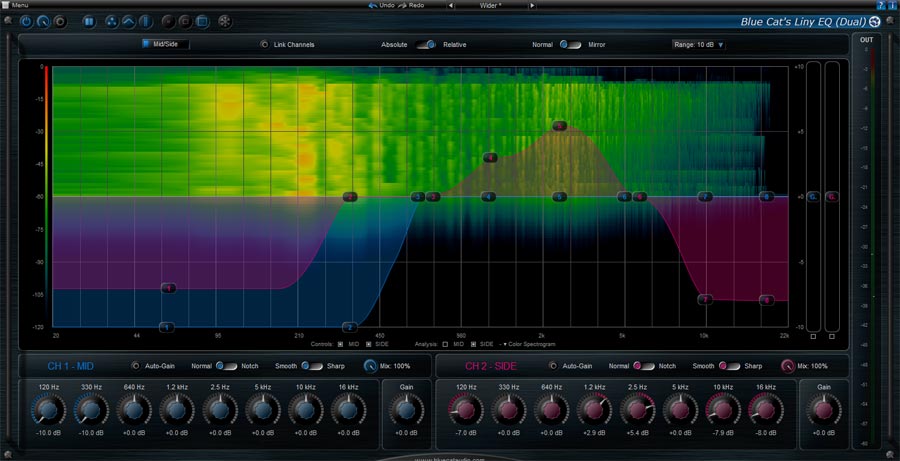The image size is (900, 461).
Task: Toggle Controls SIDE checkbox
Action: coord(369,344)
